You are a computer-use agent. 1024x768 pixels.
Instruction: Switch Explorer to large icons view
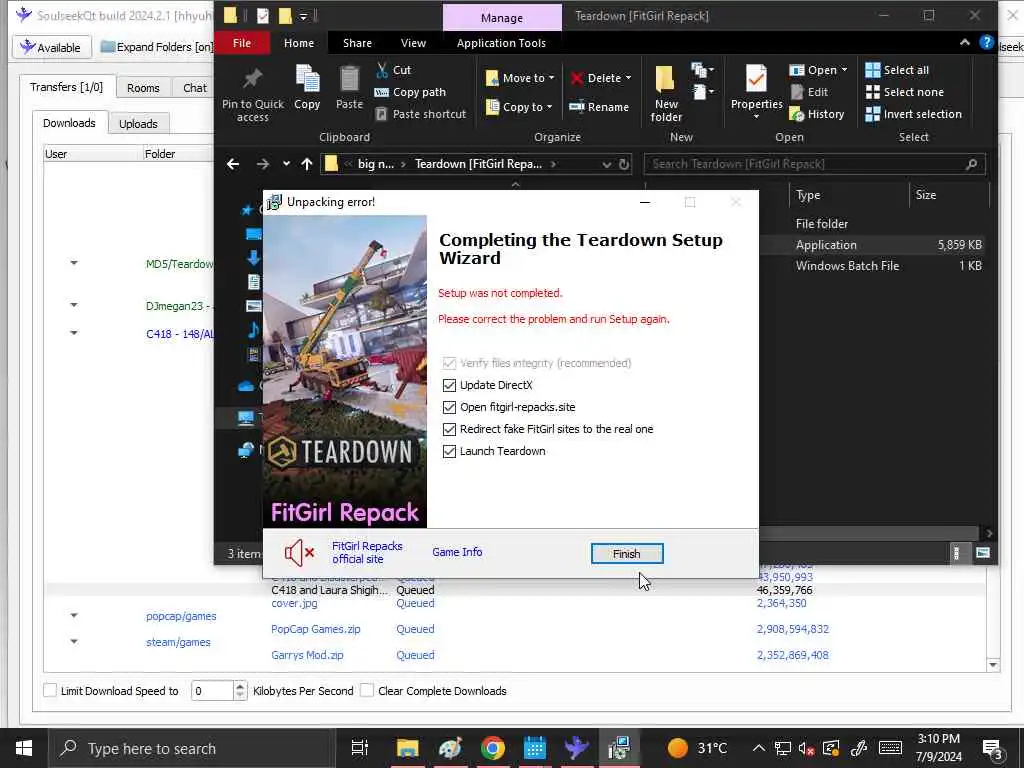pos(983,553)
